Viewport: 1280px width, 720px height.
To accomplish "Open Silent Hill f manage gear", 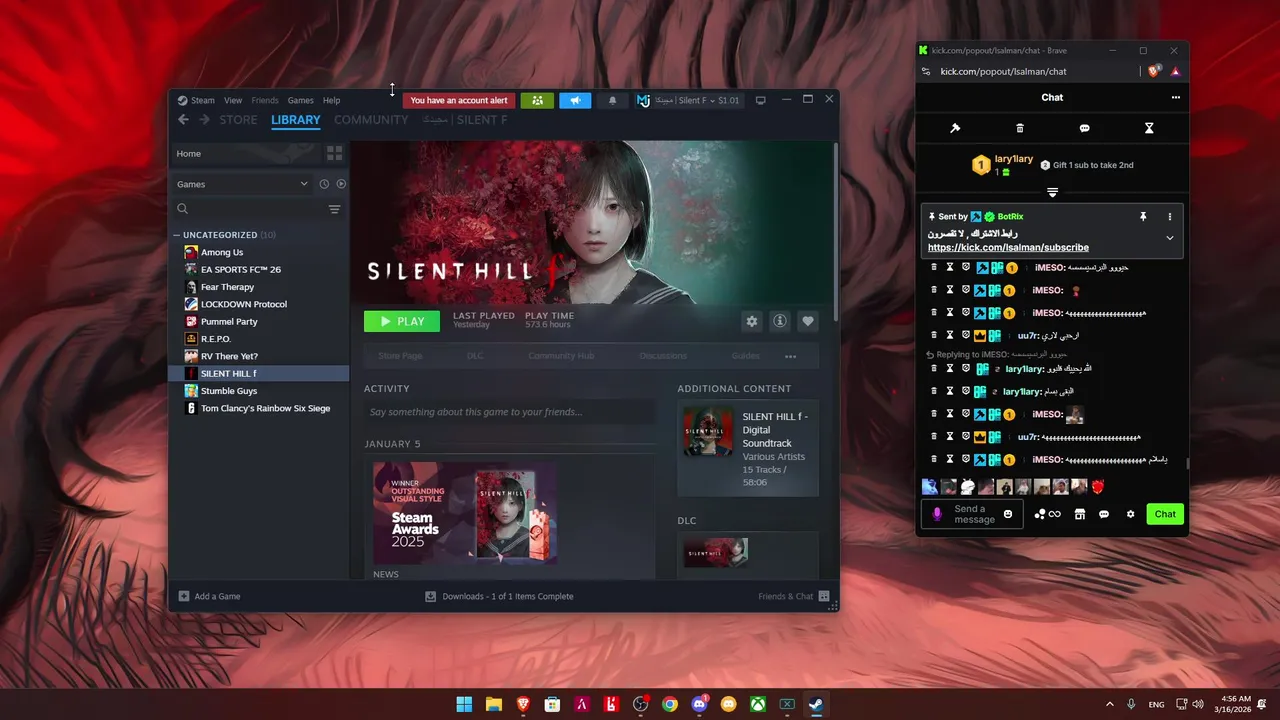I will coord(752,321).
